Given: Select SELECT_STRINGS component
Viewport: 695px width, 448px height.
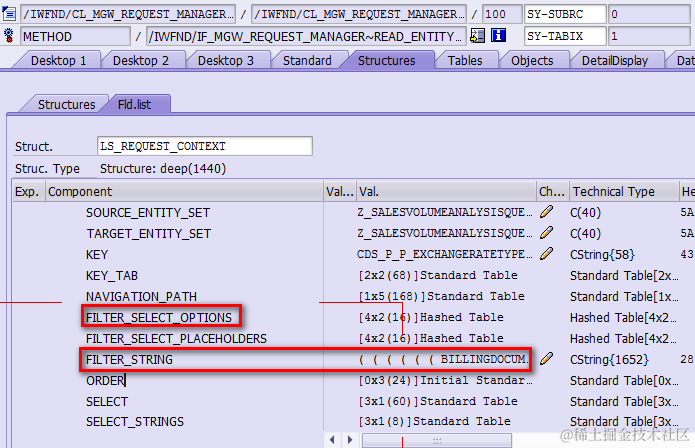Looking at the screenshot, I should click(135, 421).
